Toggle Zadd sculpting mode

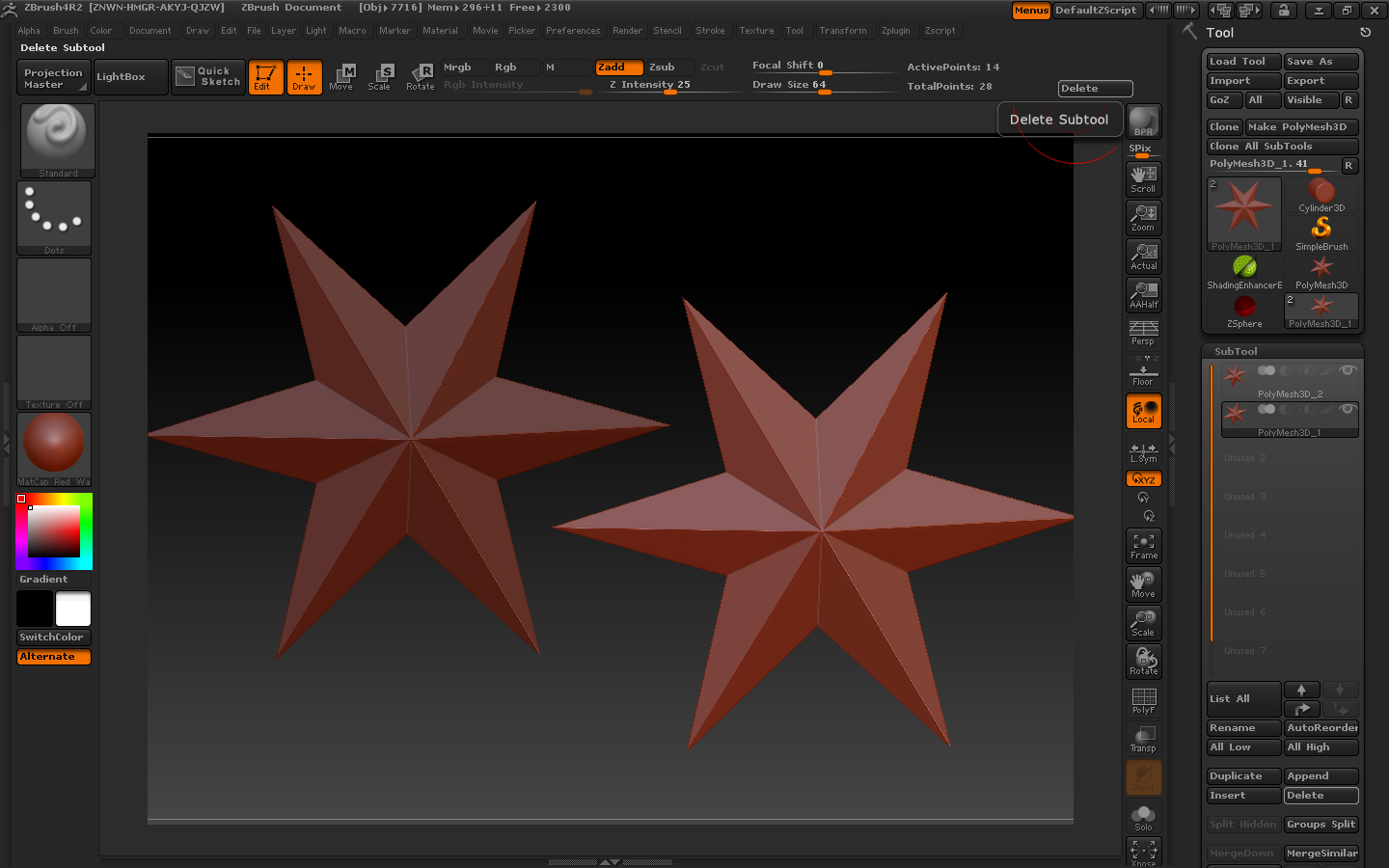click(x=618, y=67)
